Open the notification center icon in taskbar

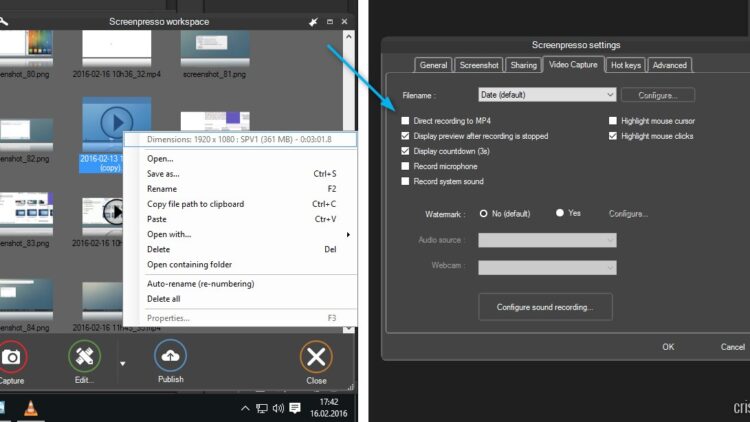tap(295, 409)
